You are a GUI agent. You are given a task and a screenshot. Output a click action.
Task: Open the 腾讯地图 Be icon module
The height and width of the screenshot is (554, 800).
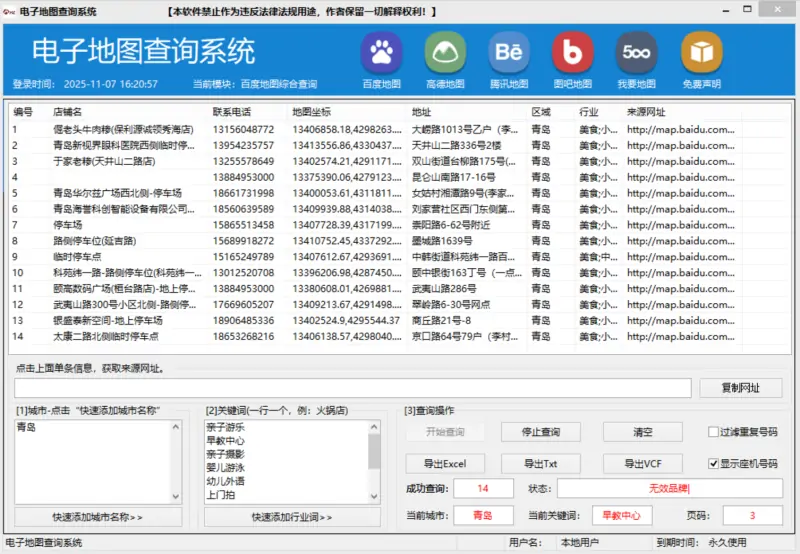coord(509,52)
